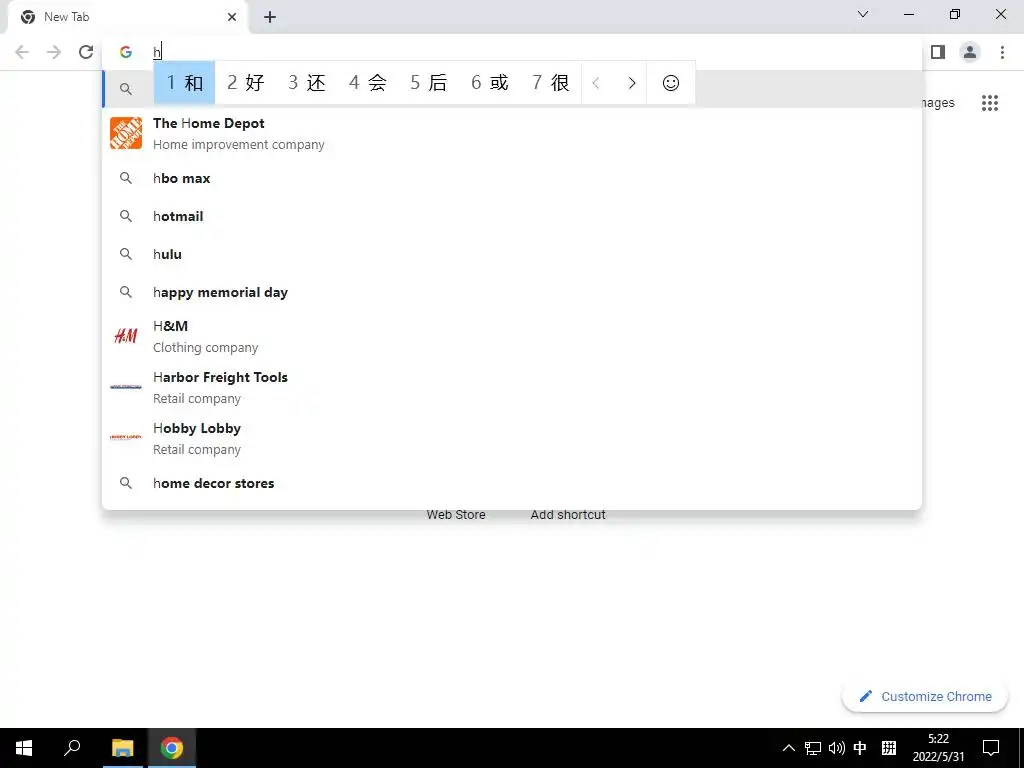Choose happy memorial day suggestion
This screenshot has height=768, width=1024.
512,292
